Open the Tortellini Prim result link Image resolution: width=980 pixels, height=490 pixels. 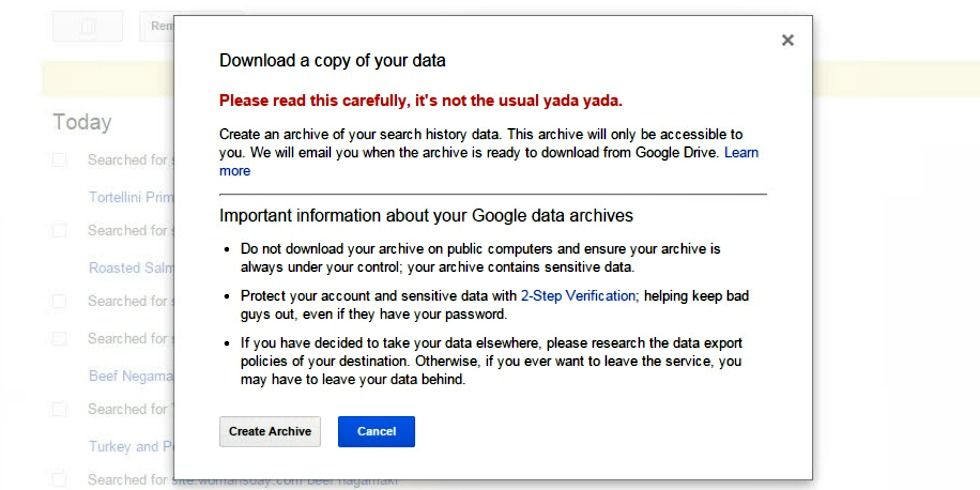131,198
